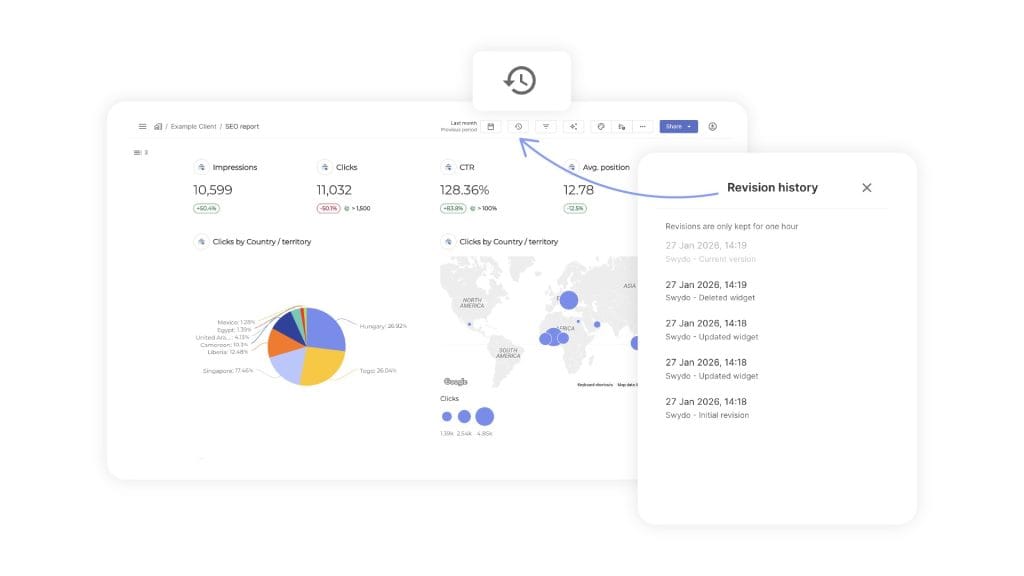Click the page list icon below header
This screenshot has width=1024, height=576.
coord(140,153)
